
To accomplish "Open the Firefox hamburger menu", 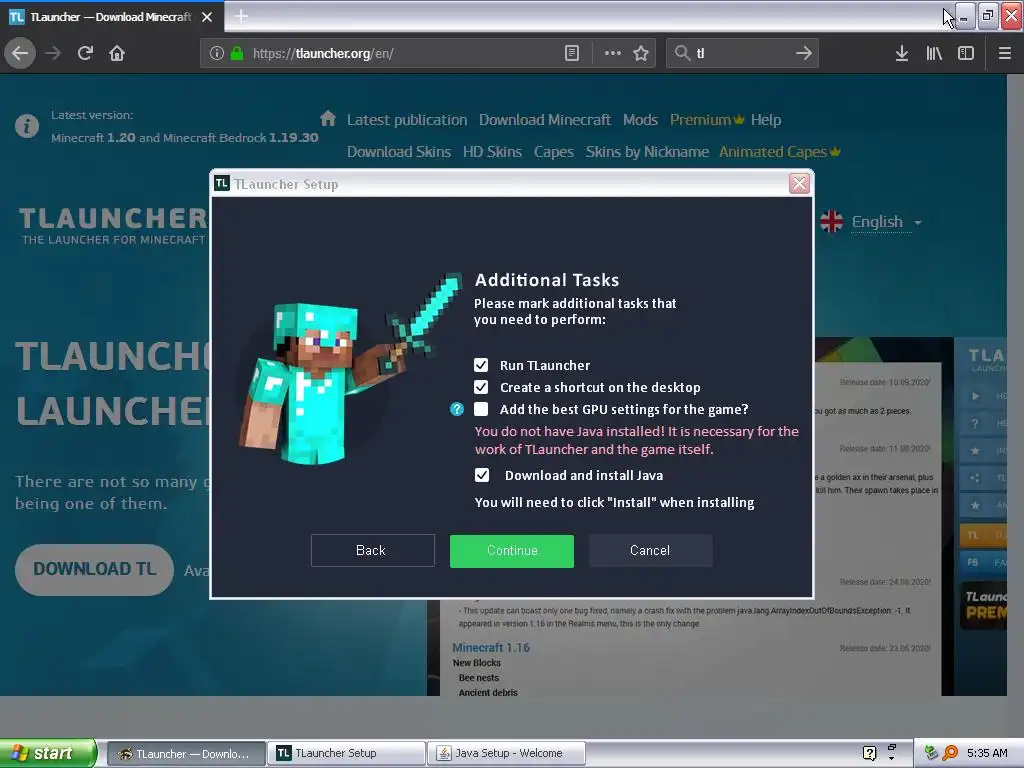I will coord(1004,53).
